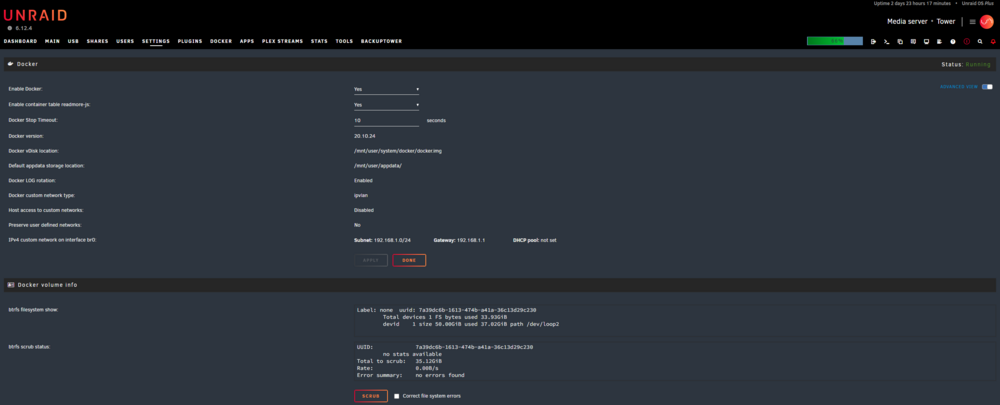
Task: Click the Docker whale icon in header
Action: point(10,64)
